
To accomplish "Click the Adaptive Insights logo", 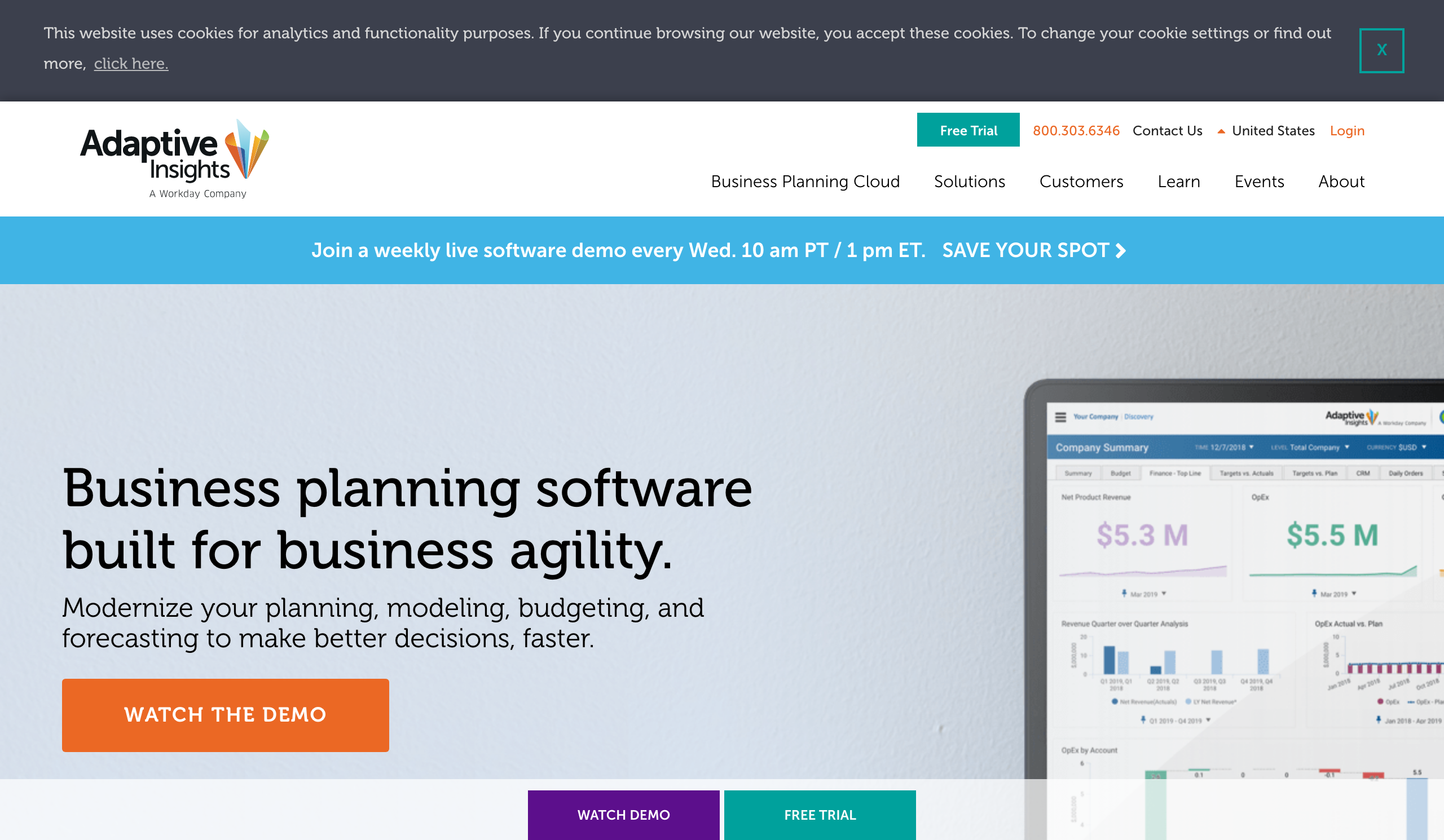I will coord(174,158).
